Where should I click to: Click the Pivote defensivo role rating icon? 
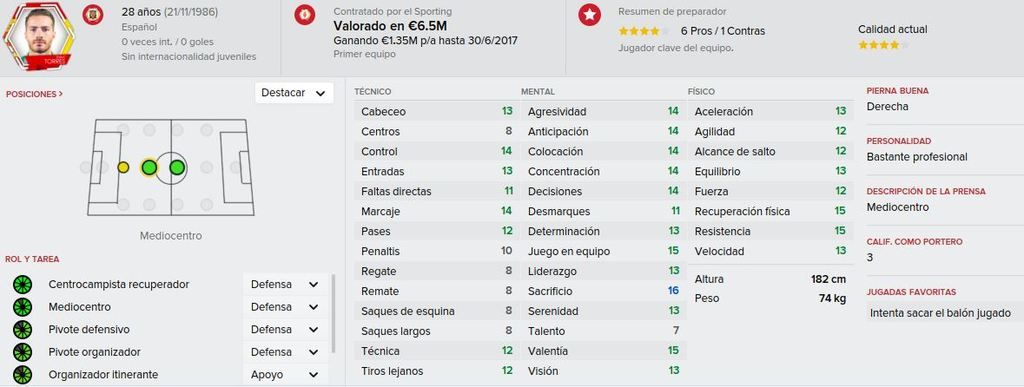pos(22,330)
